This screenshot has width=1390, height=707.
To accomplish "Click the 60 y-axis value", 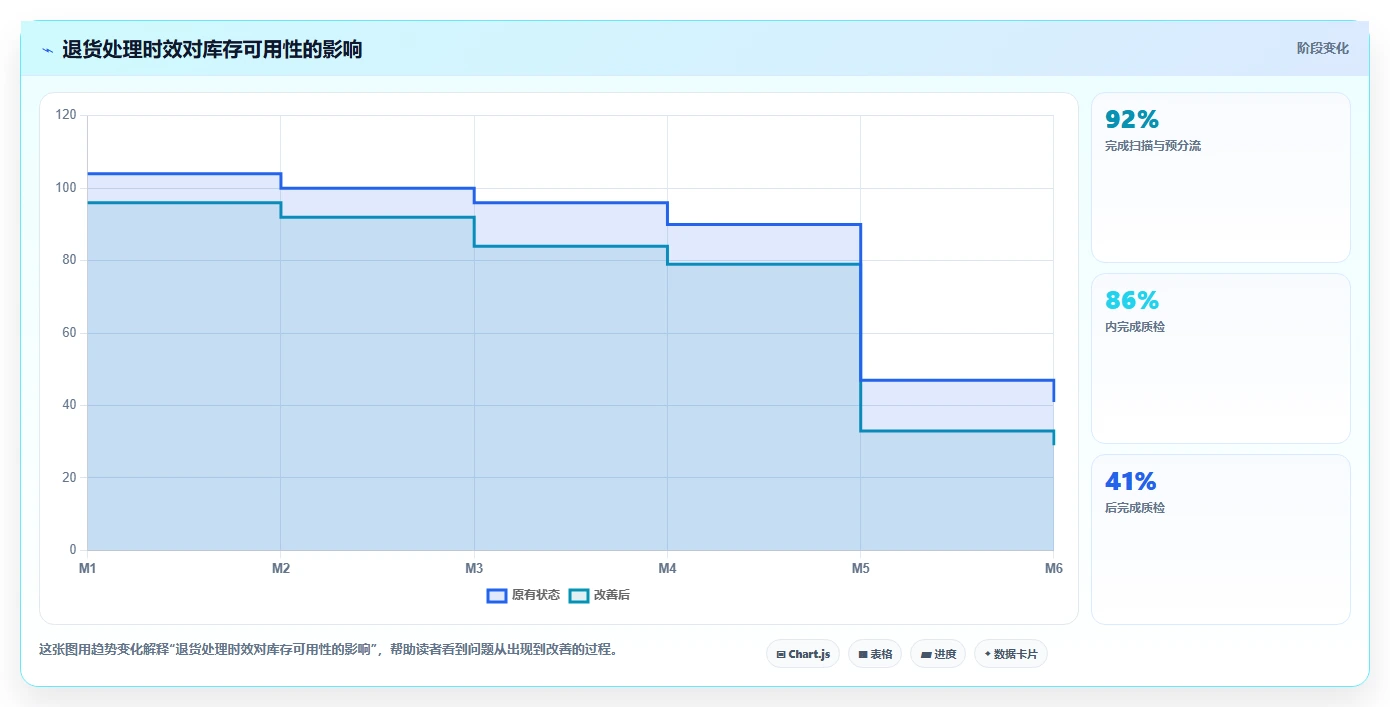I will 69,333.
